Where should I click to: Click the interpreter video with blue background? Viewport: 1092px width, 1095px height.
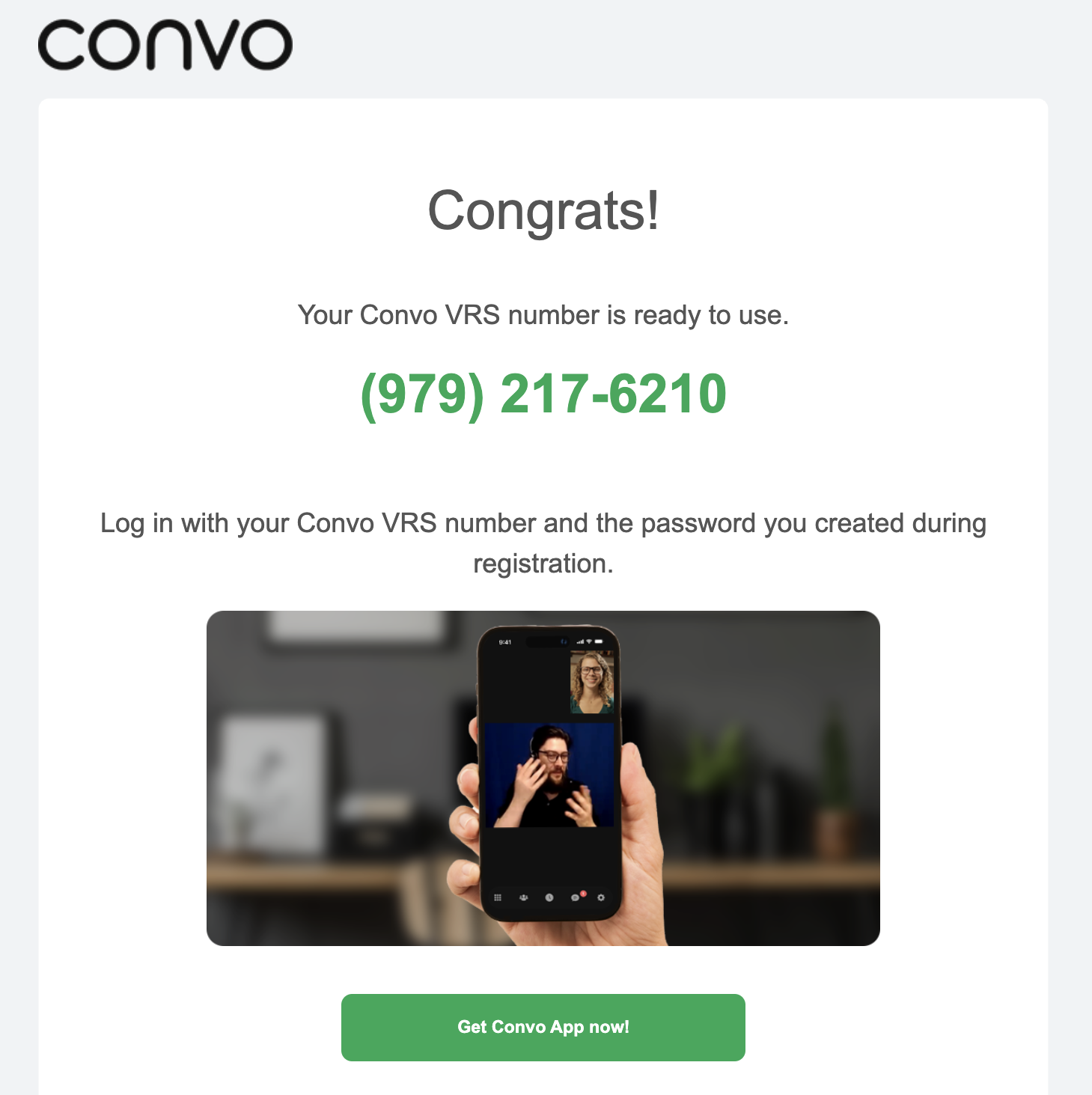(550, 775)
